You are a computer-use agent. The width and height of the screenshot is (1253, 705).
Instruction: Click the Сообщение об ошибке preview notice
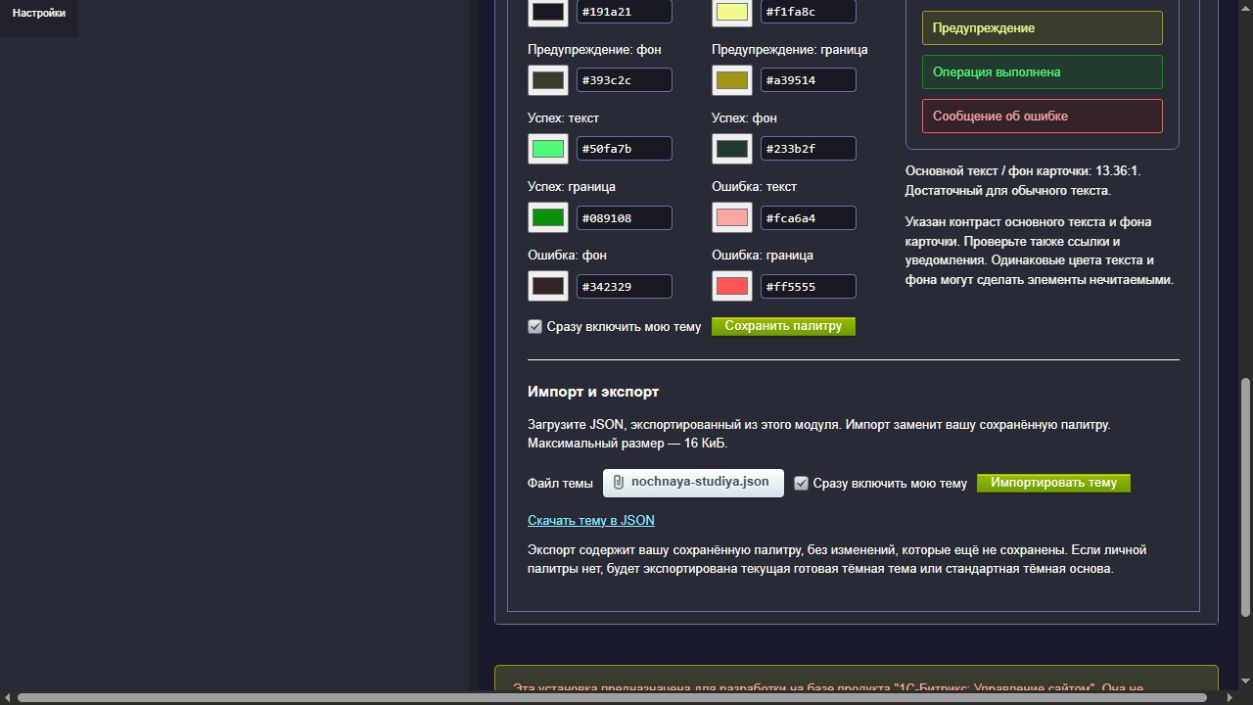(x=1042, y=116)
